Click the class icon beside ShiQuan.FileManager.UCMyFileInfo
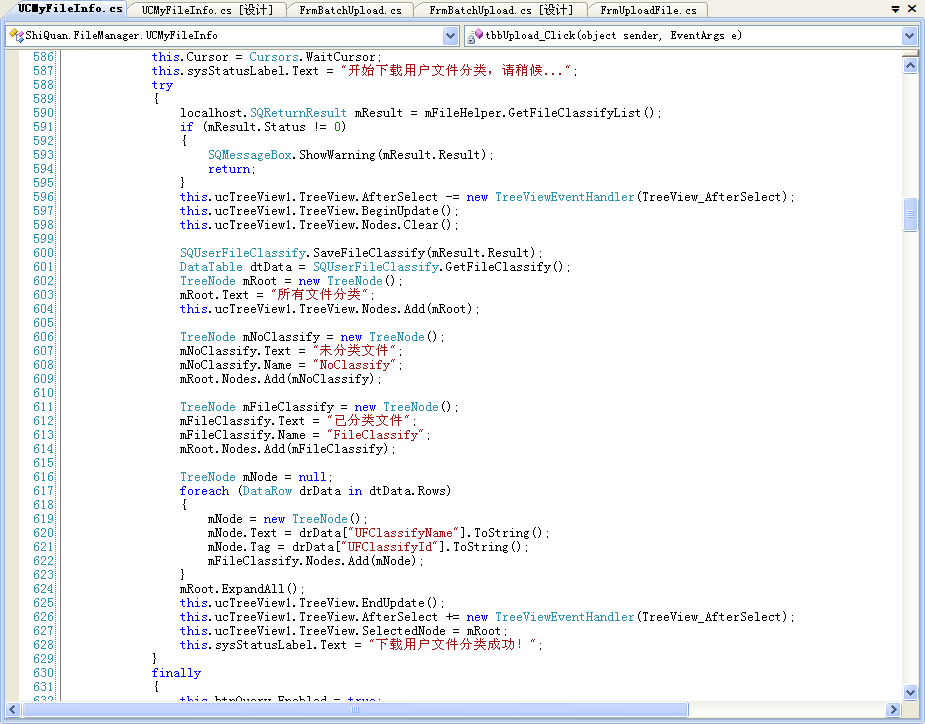The height and width of the screenshot is (724, 925). coord(16,35)
